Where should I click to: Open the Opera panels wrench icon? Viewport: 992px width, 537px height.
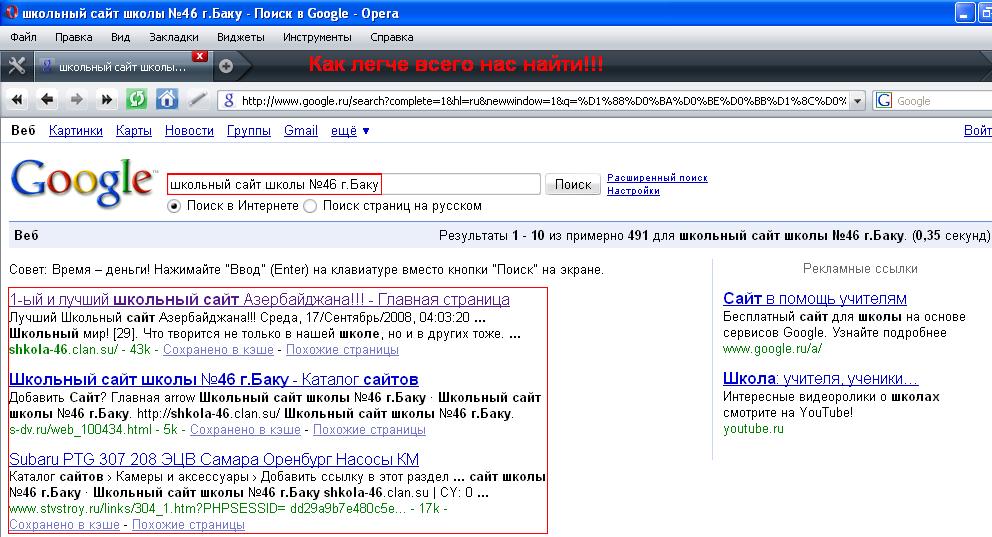tap(16, 66)
